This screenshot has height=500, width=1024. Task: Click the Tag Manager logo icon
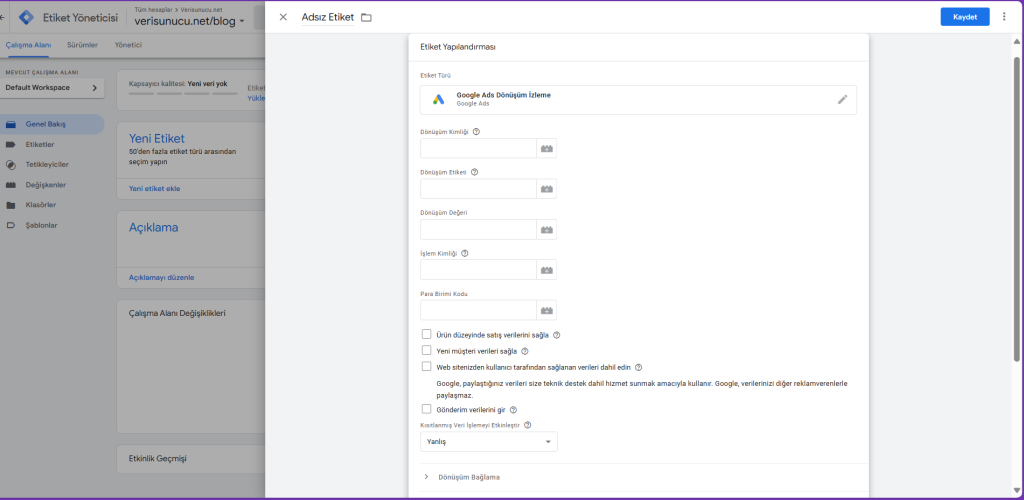pos(26,18)
